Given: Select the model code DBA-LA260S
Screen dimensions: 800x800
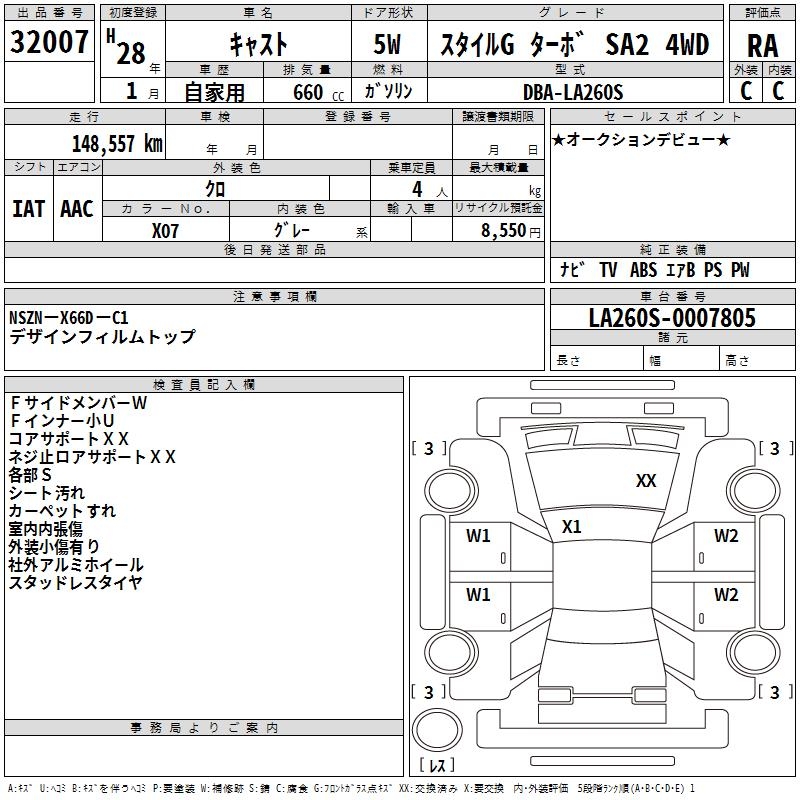Looking at the screenshot, I should click(573, 92).
